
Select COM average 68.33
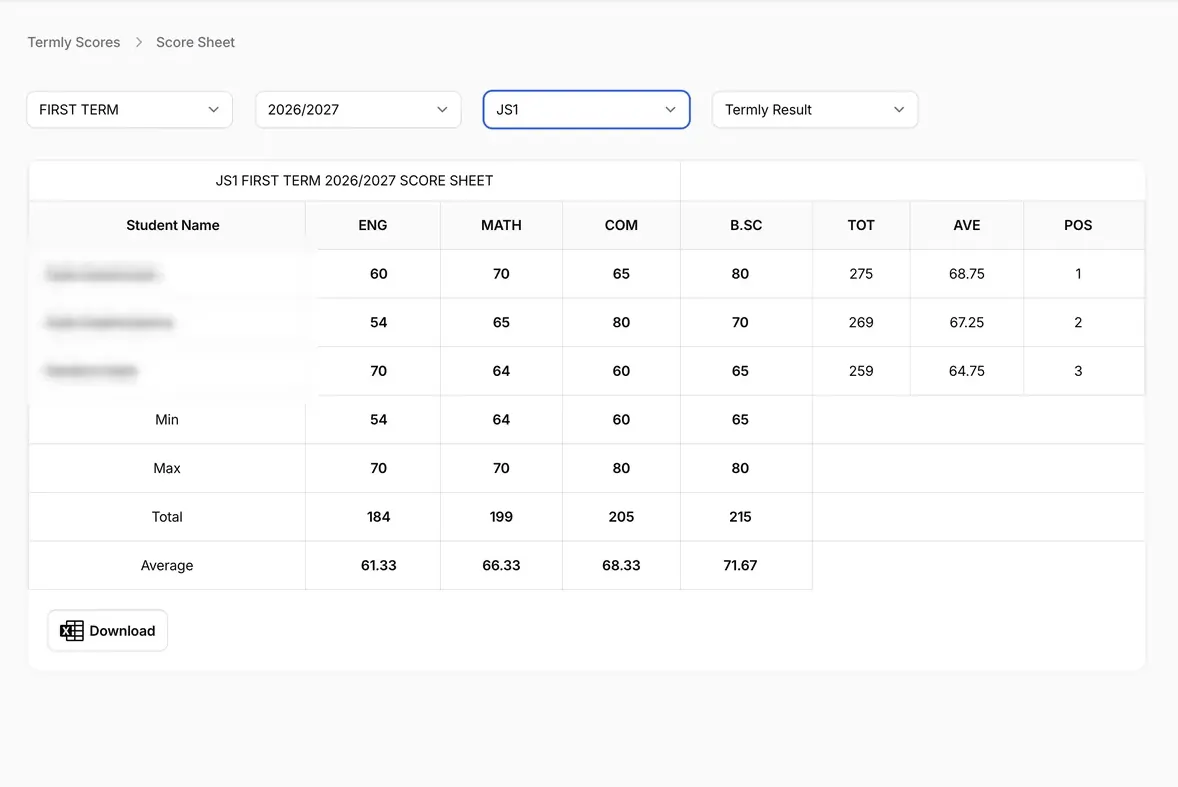point(621,565)
